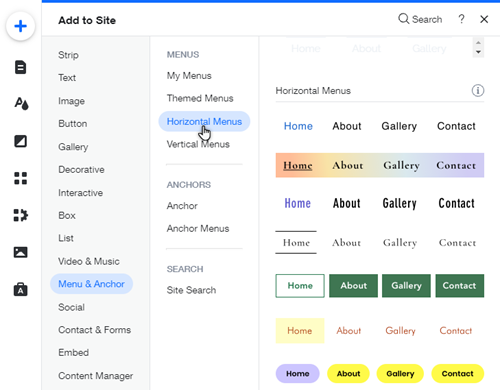Click the scroll down arrow in the preview pane
Viewport: 500px width, 390px height.
tap(478, 52)
